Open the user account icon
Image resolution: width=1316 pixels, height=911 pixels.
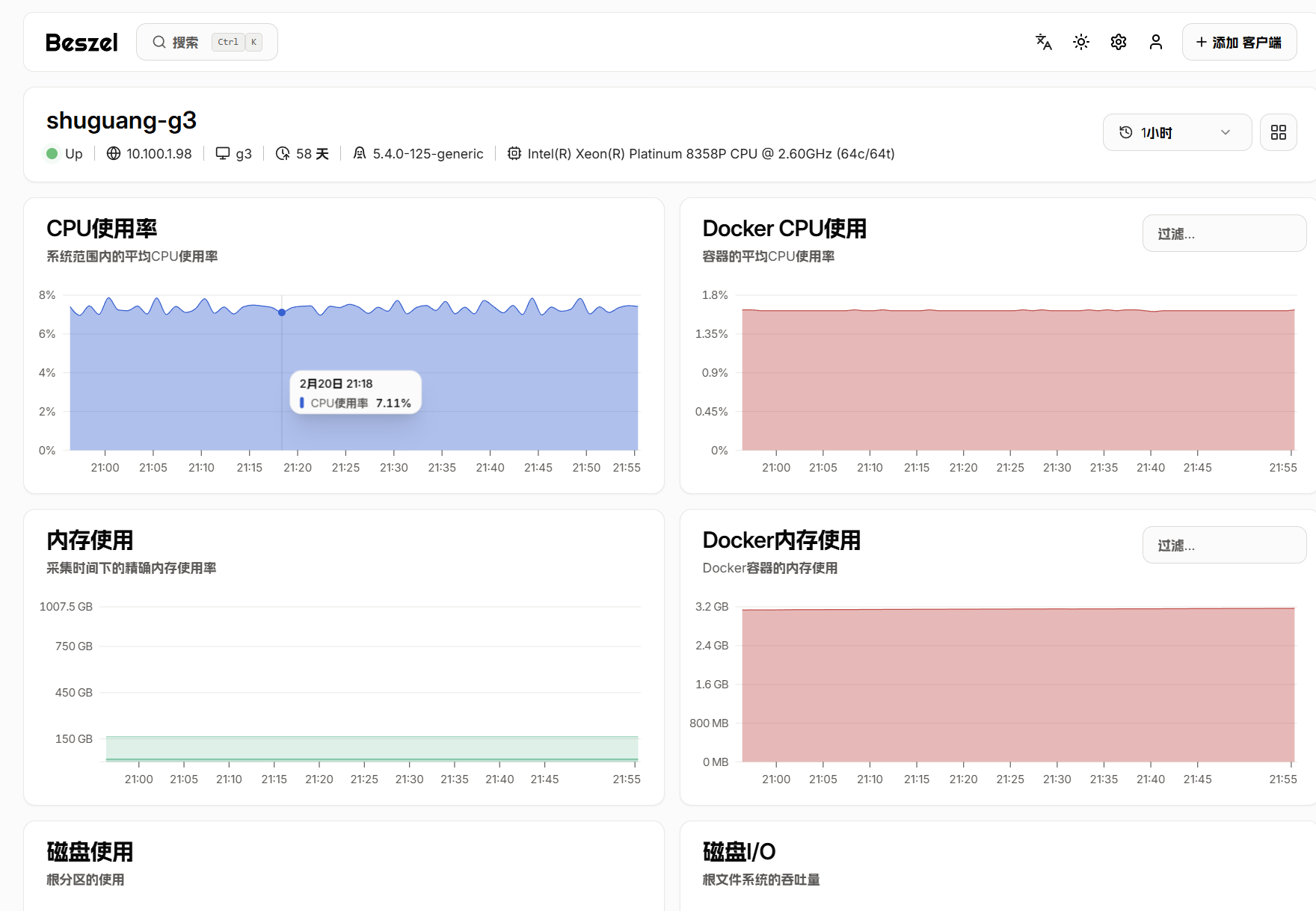coord(1155,42)
